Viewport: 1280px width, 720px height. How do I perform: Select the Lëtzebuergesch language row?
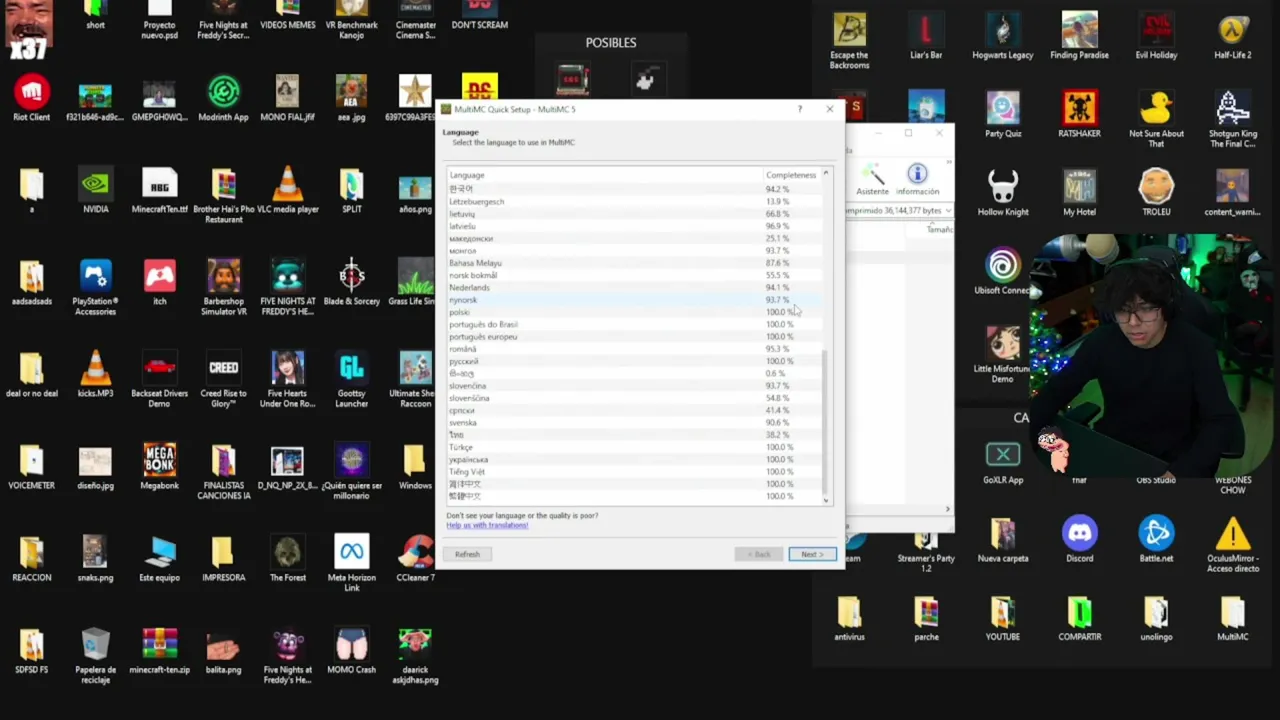point(633,201)
